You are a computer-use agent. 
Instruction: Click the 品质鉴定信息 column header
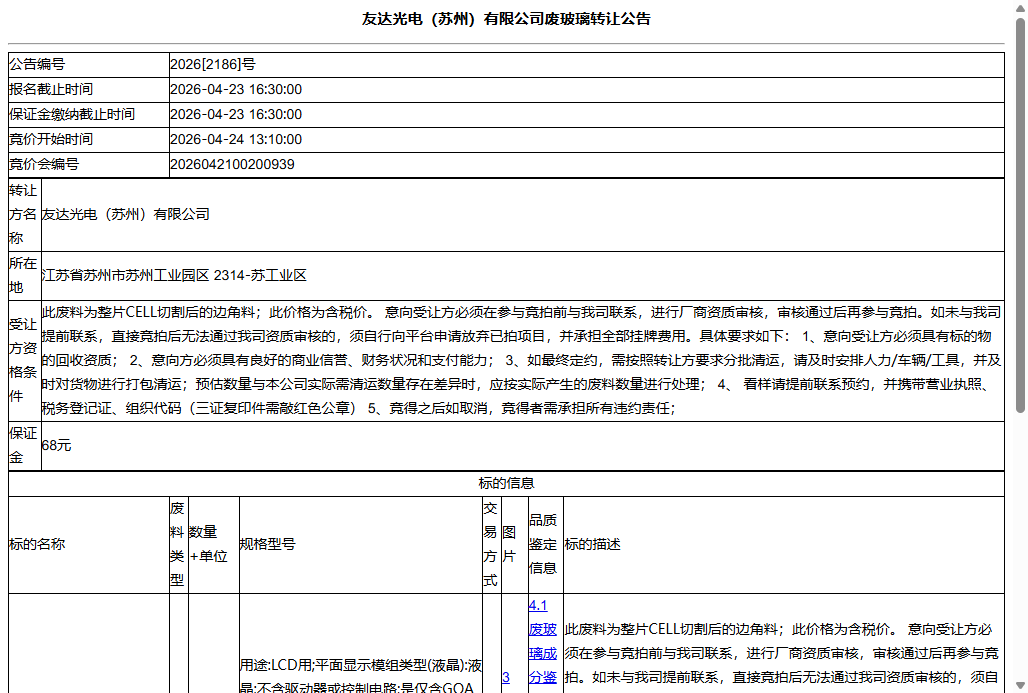(545, 544)
